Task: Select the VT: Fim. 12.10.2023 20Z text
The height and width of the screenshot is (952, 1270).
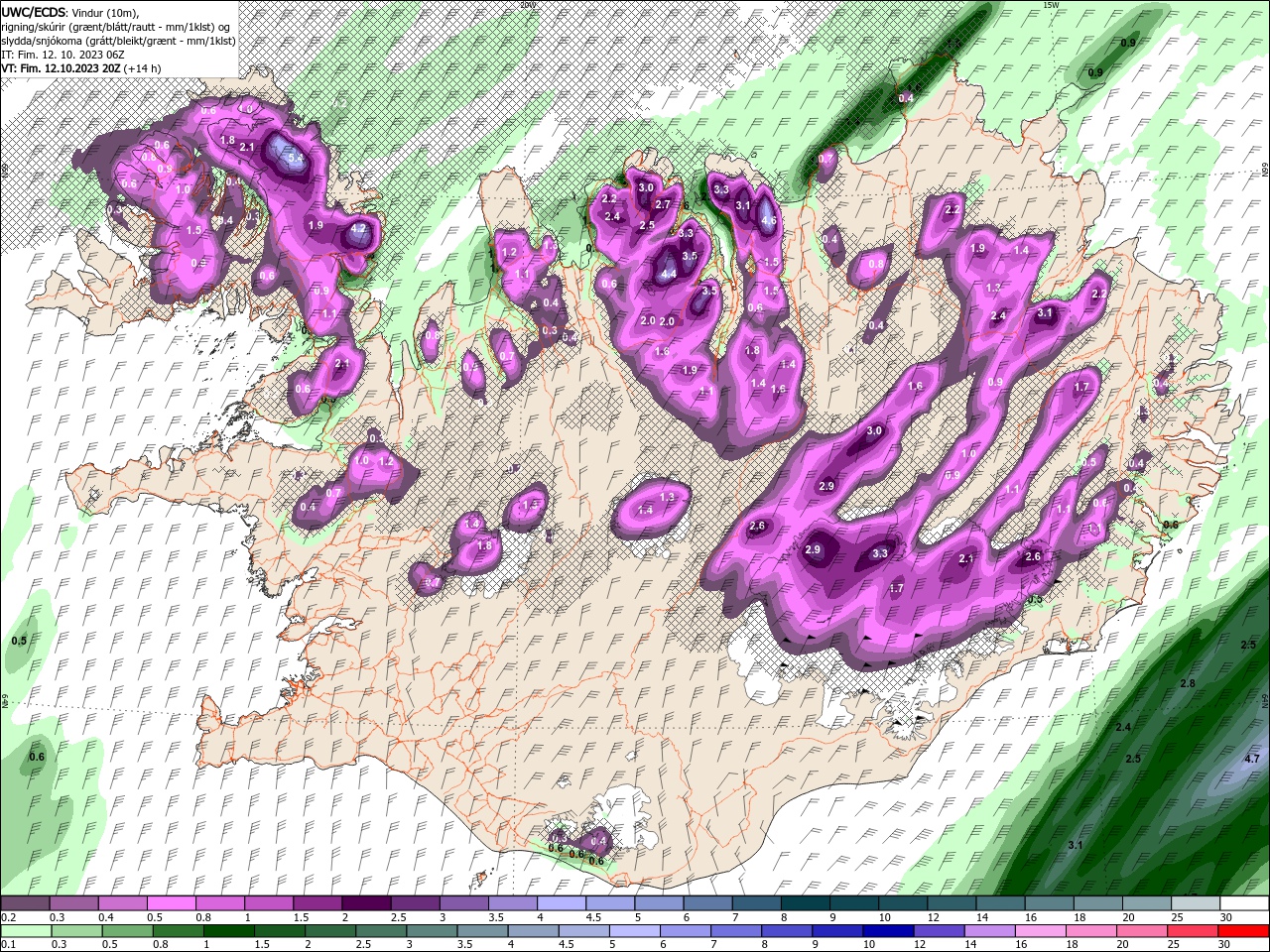Action: pyautogui.click(x=62, y=68)
